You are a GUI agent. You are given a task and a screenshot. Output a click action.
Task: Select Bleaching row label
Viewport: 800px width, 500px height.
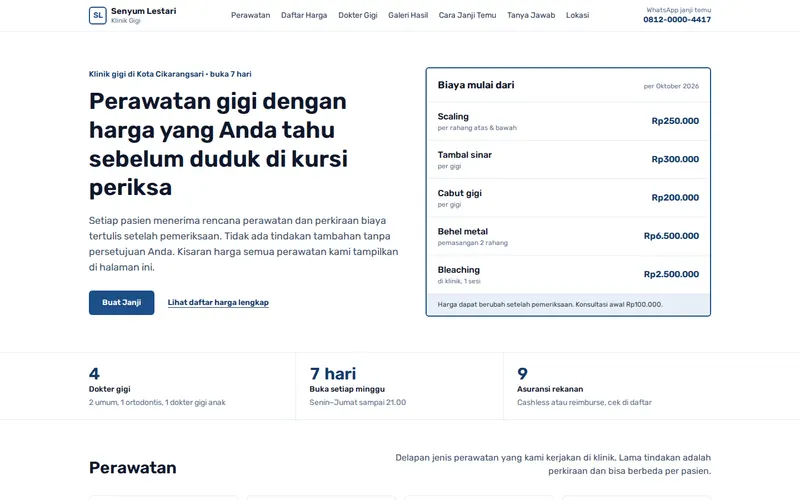[459, 270]
